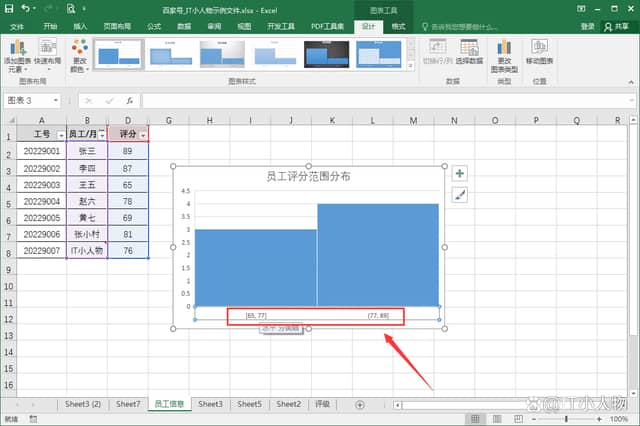This screenshot has height=426, width=640.
Task: Open the 工号 column filter dropdown
Action: (61, 134)
